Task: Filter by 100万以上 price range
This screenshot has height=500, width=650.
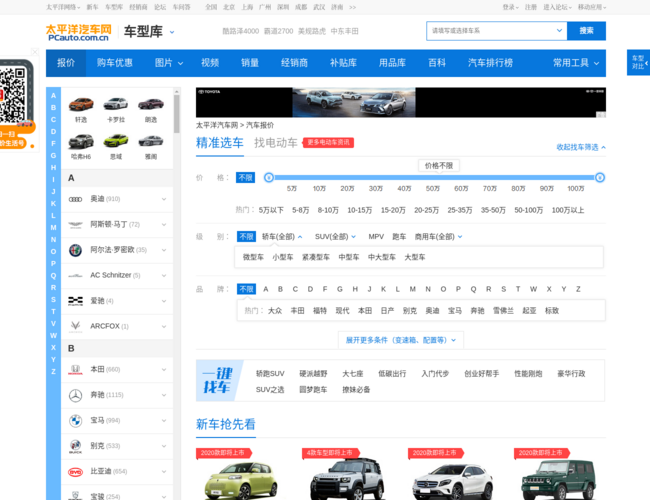Action: [568, 211]
